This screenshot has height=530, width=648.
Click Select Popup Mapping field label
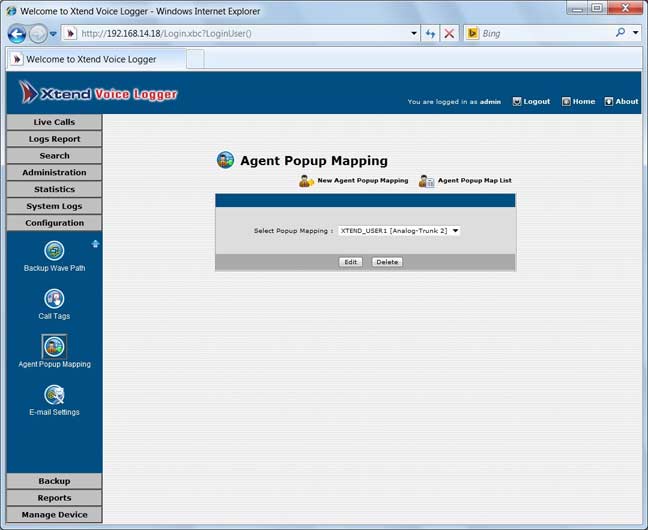pos(293,231)
